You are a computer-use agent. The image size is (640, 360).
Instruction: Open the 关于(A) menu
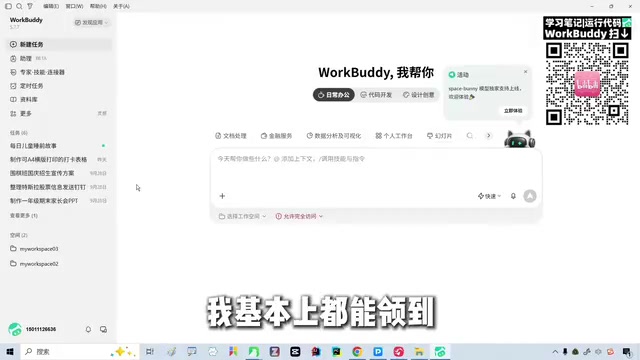(x=121, y=6)
